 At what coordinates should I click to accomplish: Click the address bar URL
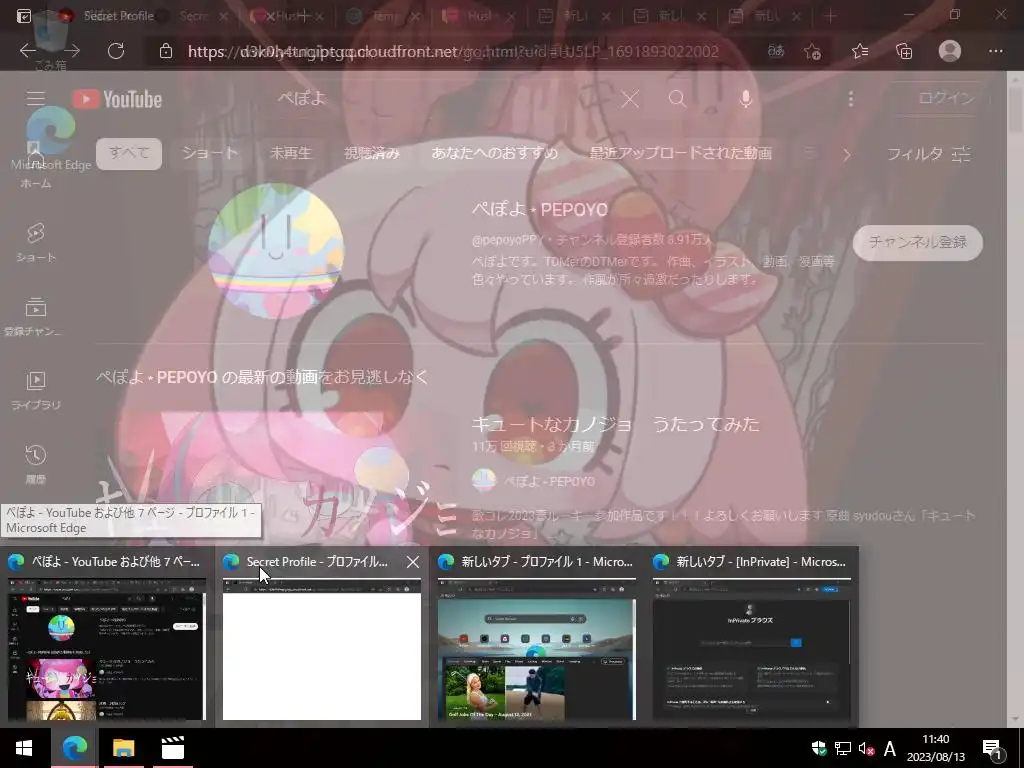pos(453,52)
